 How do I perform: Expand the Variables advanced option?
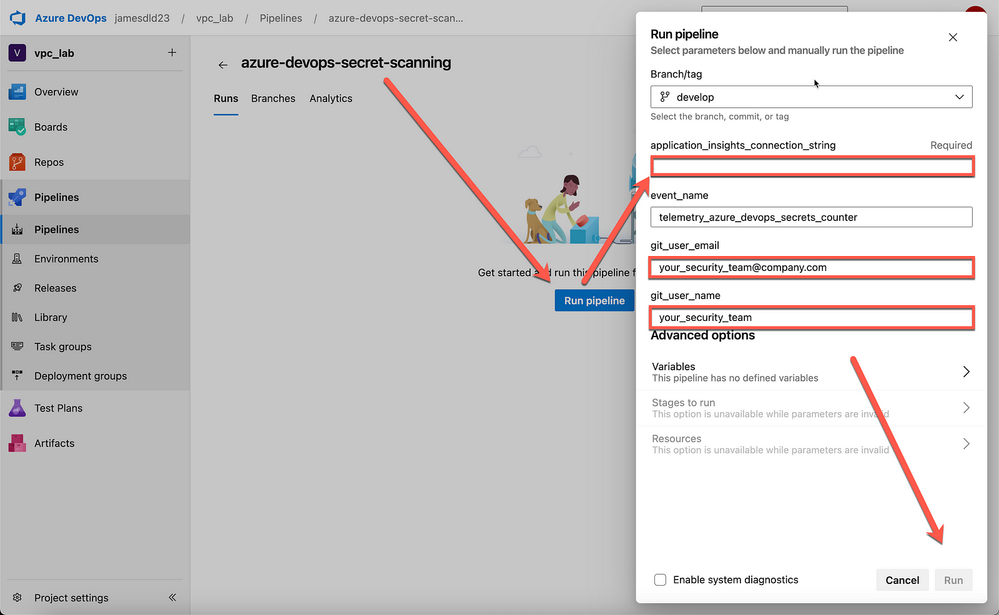point(811,372)
